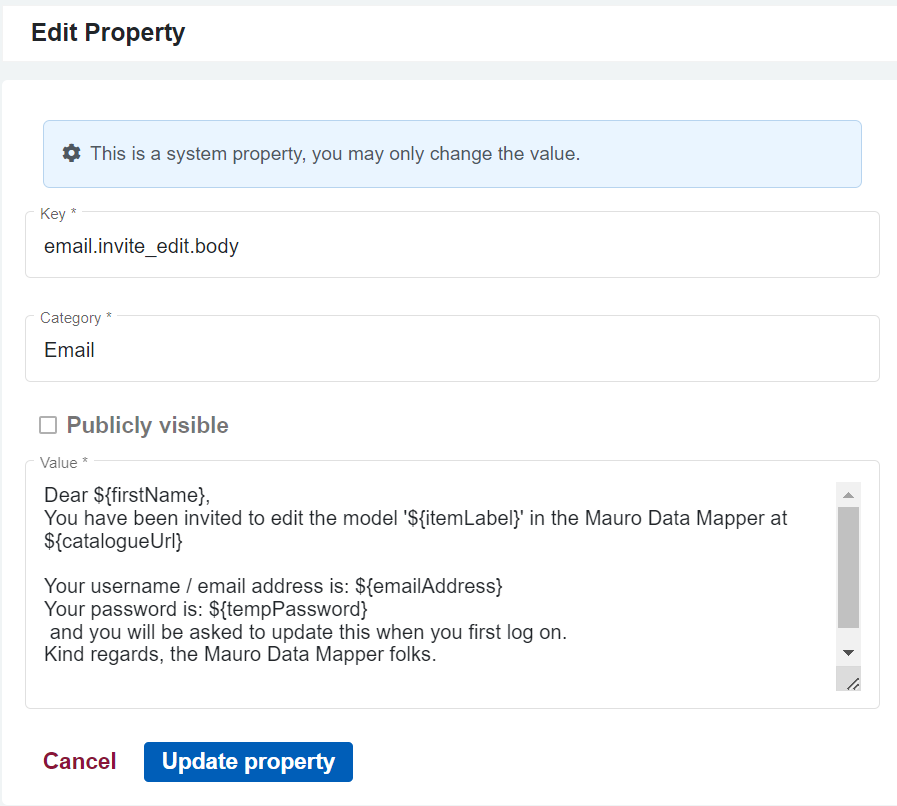Enable the Publicly visible checkbox

(x=47, y=424)
